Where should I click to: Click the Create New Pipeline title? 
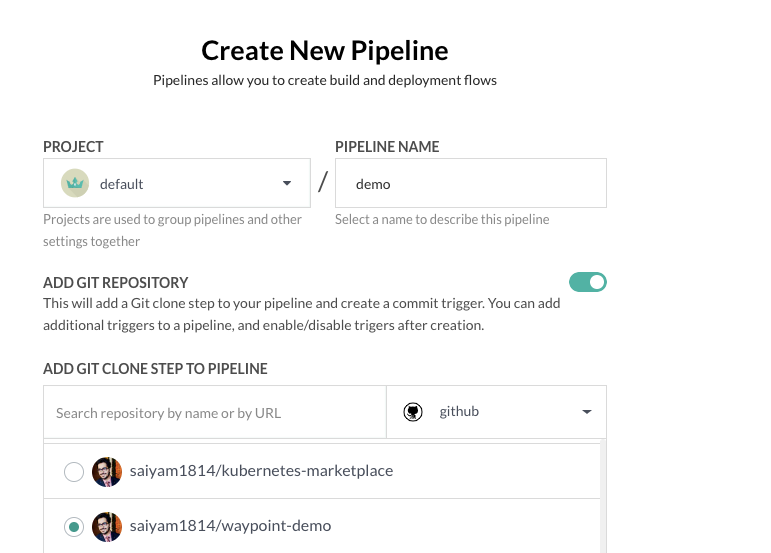tap(325, 50)
